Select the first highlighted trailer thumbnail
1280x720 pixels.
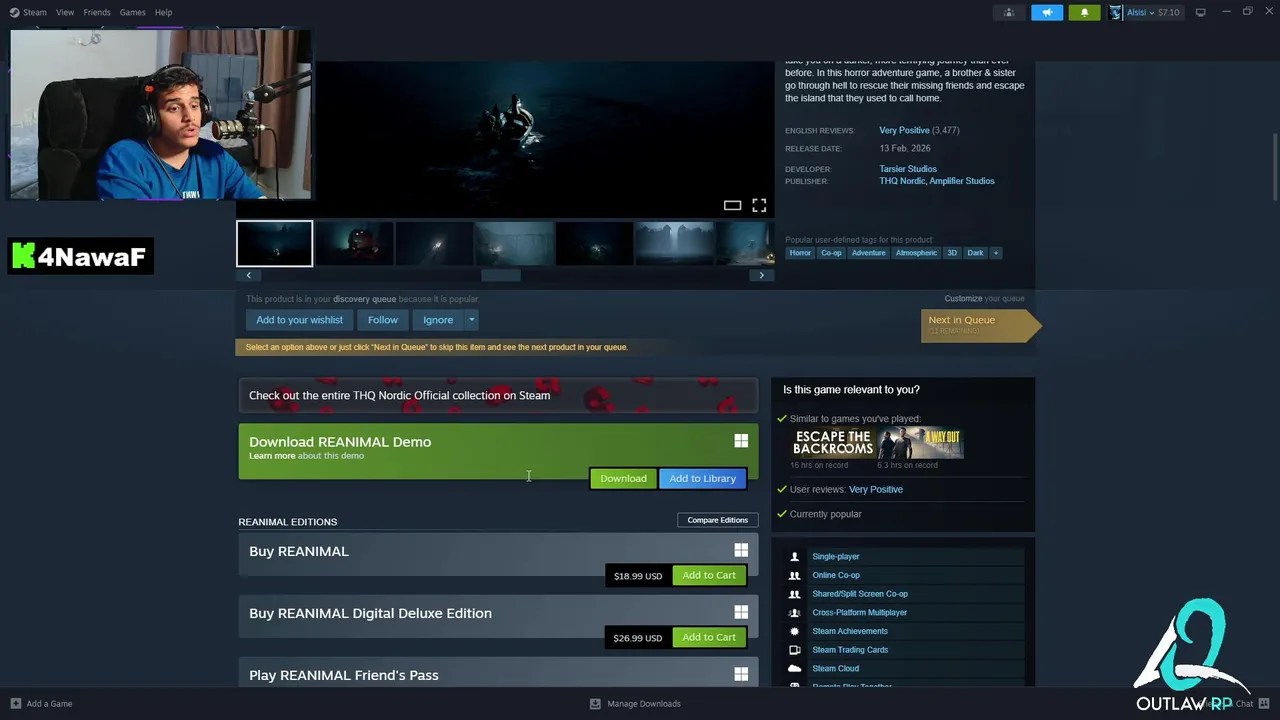click(x=274, y=244)
